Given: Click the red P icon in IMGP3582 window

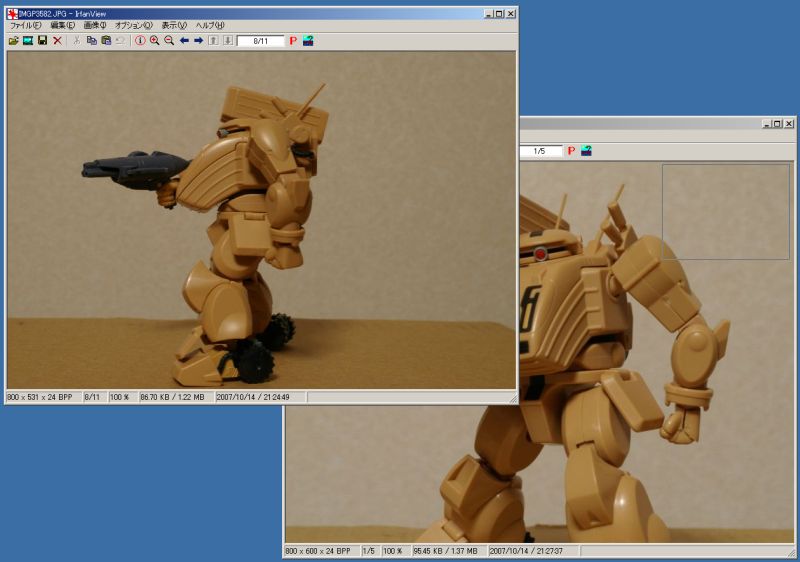Looking at the screenshot, I should [x=293, y=41].
